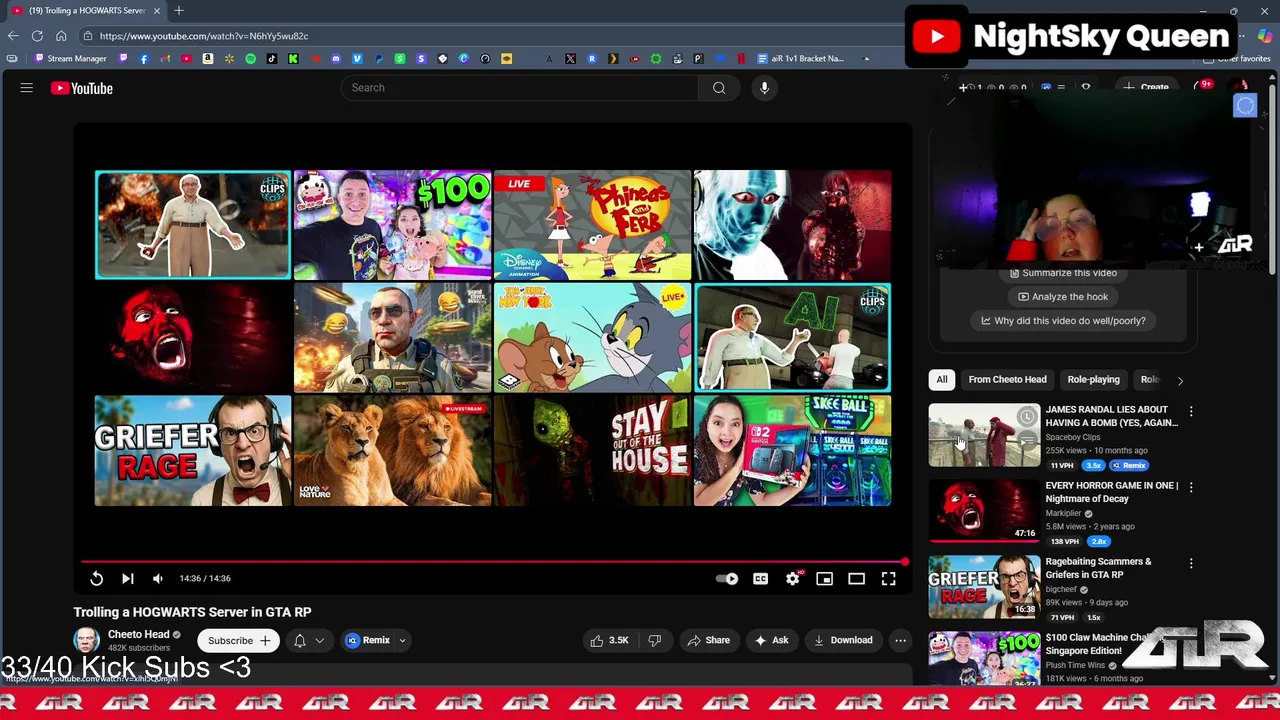Open the Spotify bookmark icon

click(x=250, y=58)
